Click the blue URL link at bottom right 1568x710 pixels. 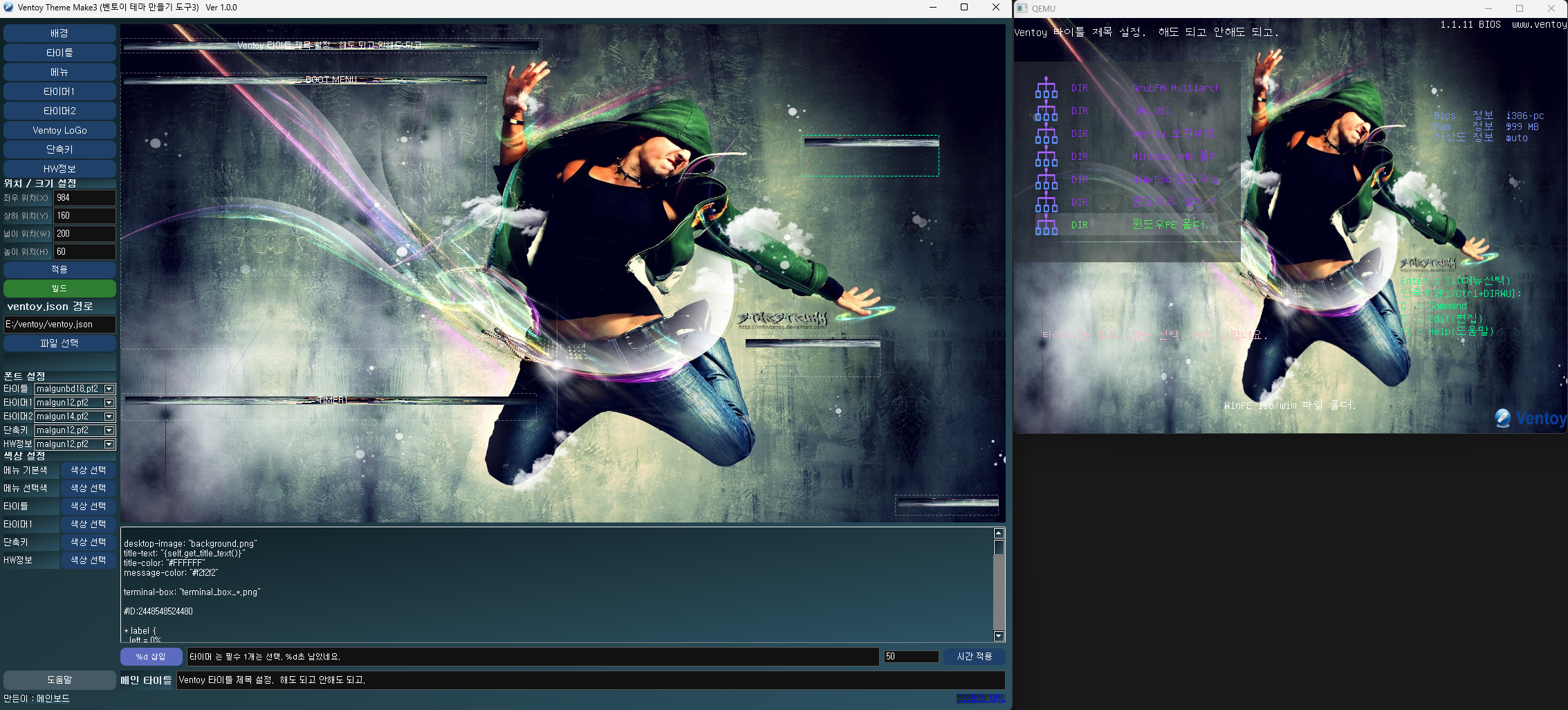(x=981, y=698)
